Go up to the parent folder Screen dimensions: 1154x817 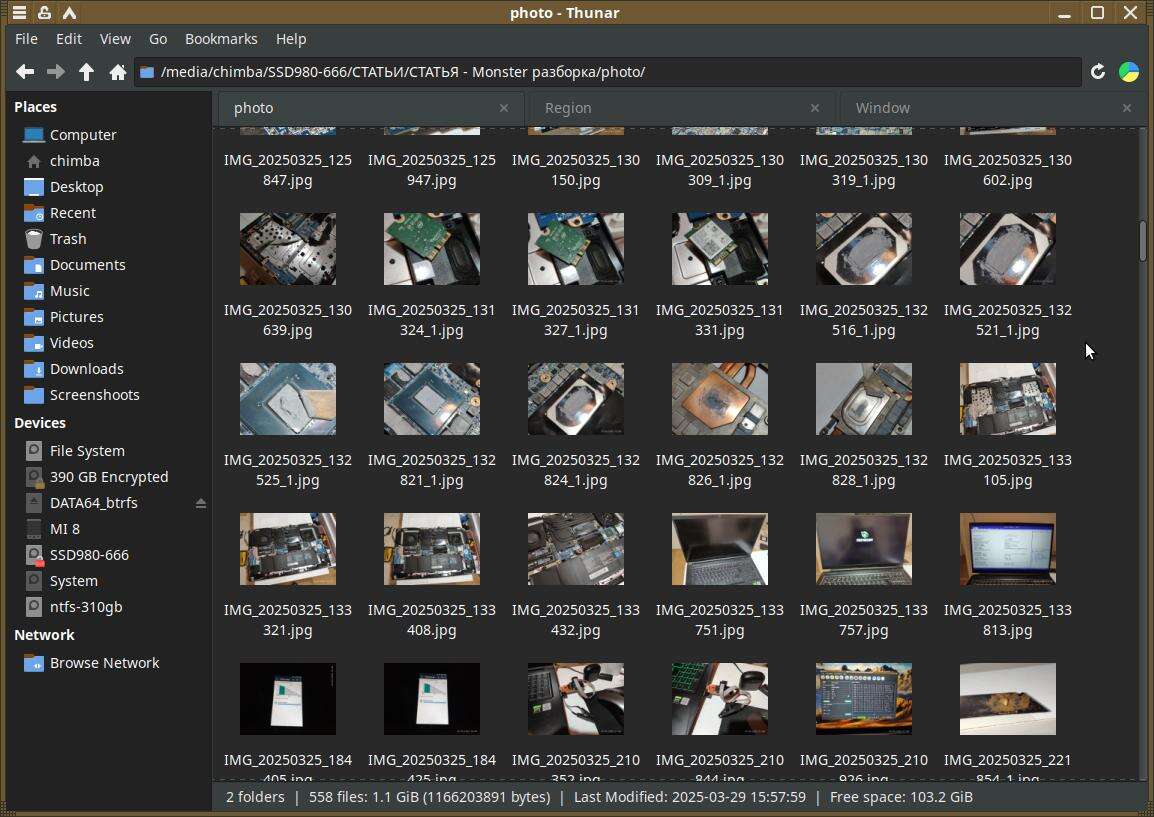click(x=87, y=72)
